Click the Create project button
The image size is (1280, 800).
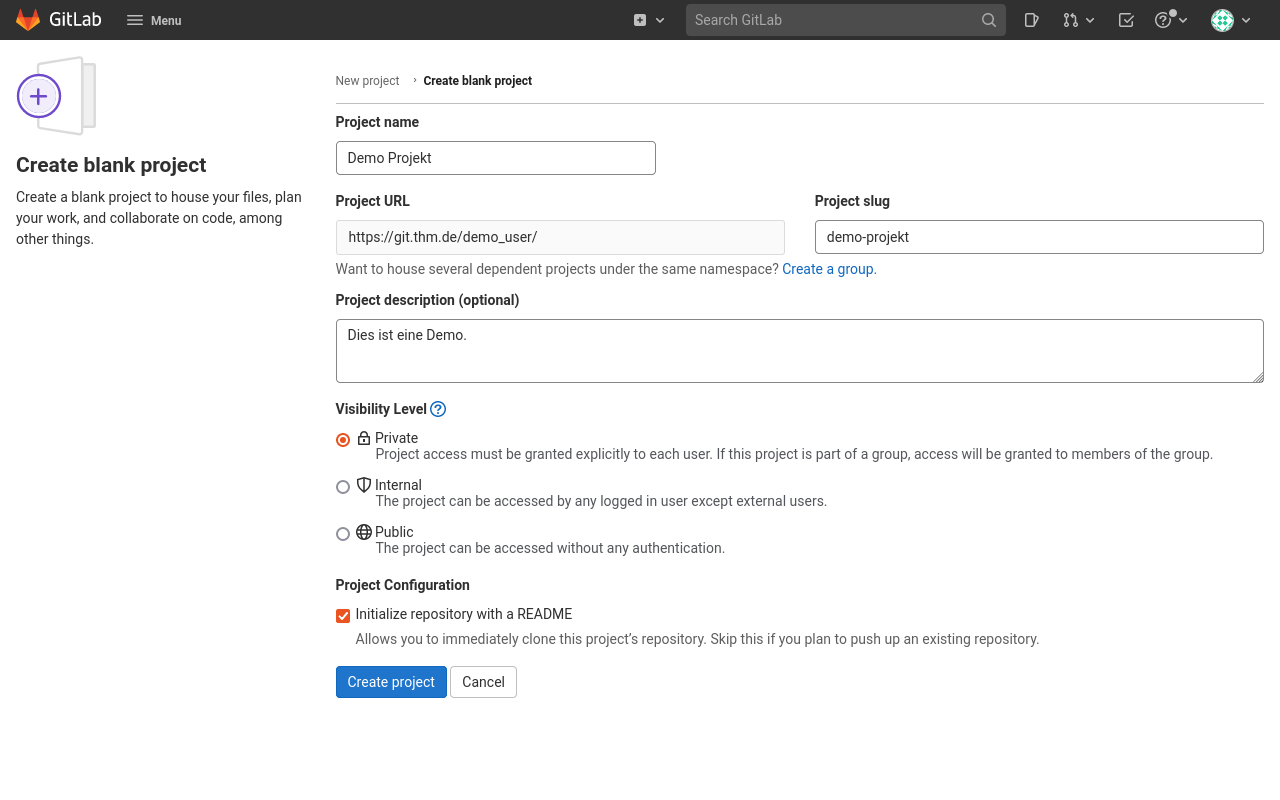(391, 682)
